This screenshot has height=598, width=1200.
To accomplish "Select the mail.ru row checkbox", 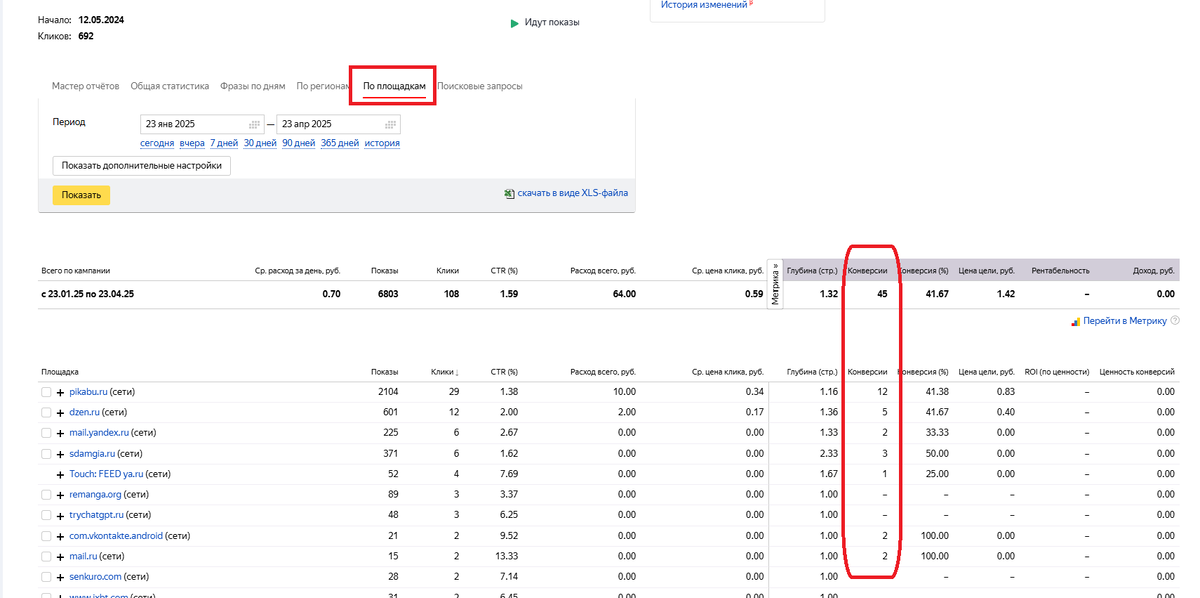I will pyautogui.click(x=46, y=556).
